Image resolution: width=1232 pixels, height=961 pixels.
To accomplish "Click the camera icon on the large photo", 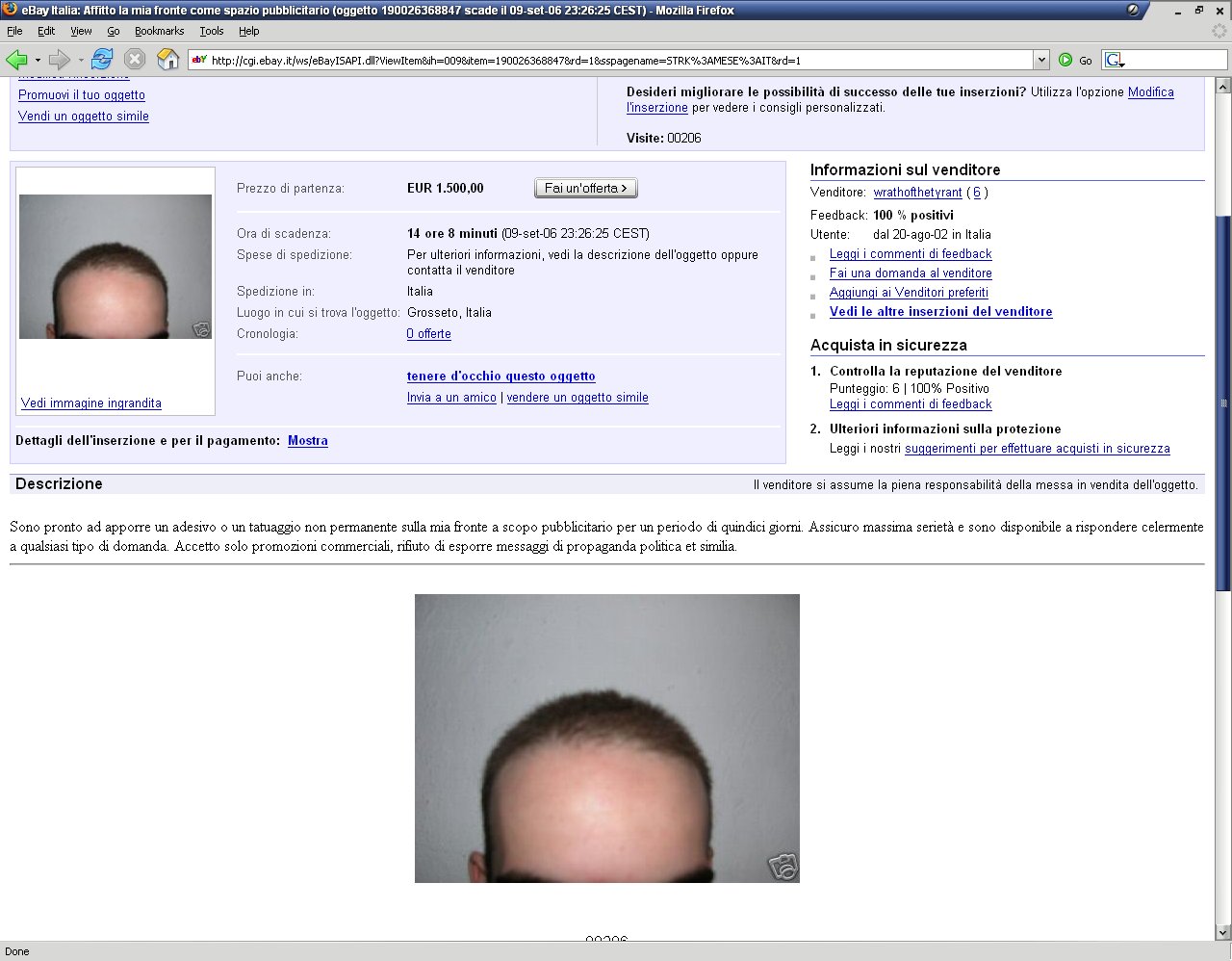I will point(783,866).
